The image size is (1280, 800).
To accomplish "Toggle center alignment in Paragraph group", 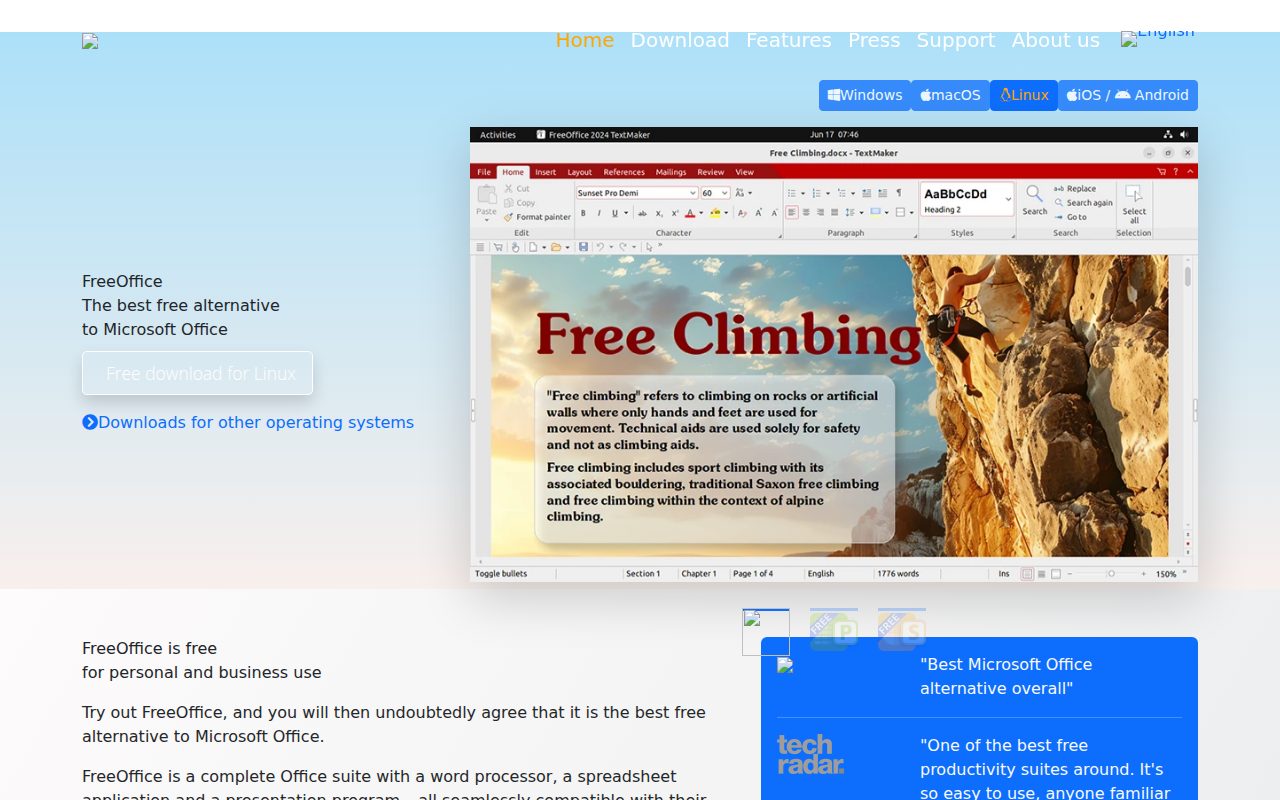I will click(806, 212).
